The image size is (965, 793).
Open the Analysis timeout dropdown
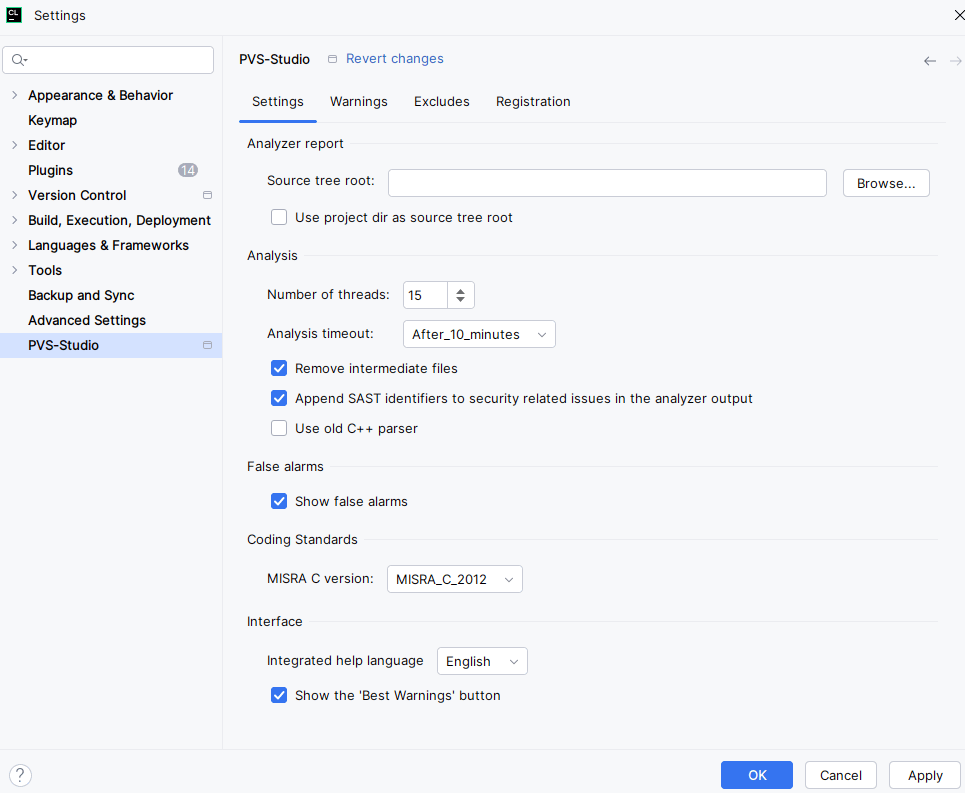coord(479,334)
